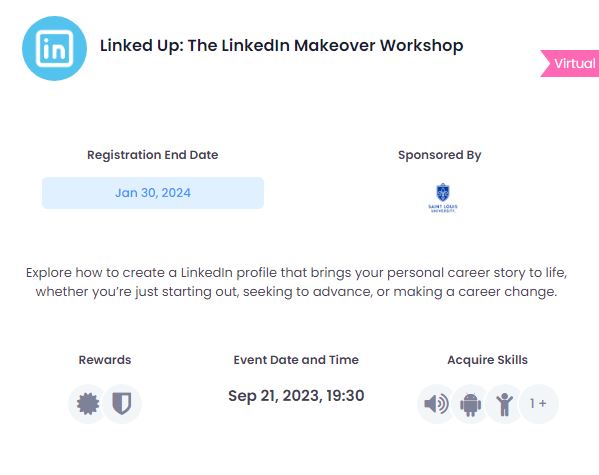Open the workshop title heading

pyautogui.click(x=282, y=45)
